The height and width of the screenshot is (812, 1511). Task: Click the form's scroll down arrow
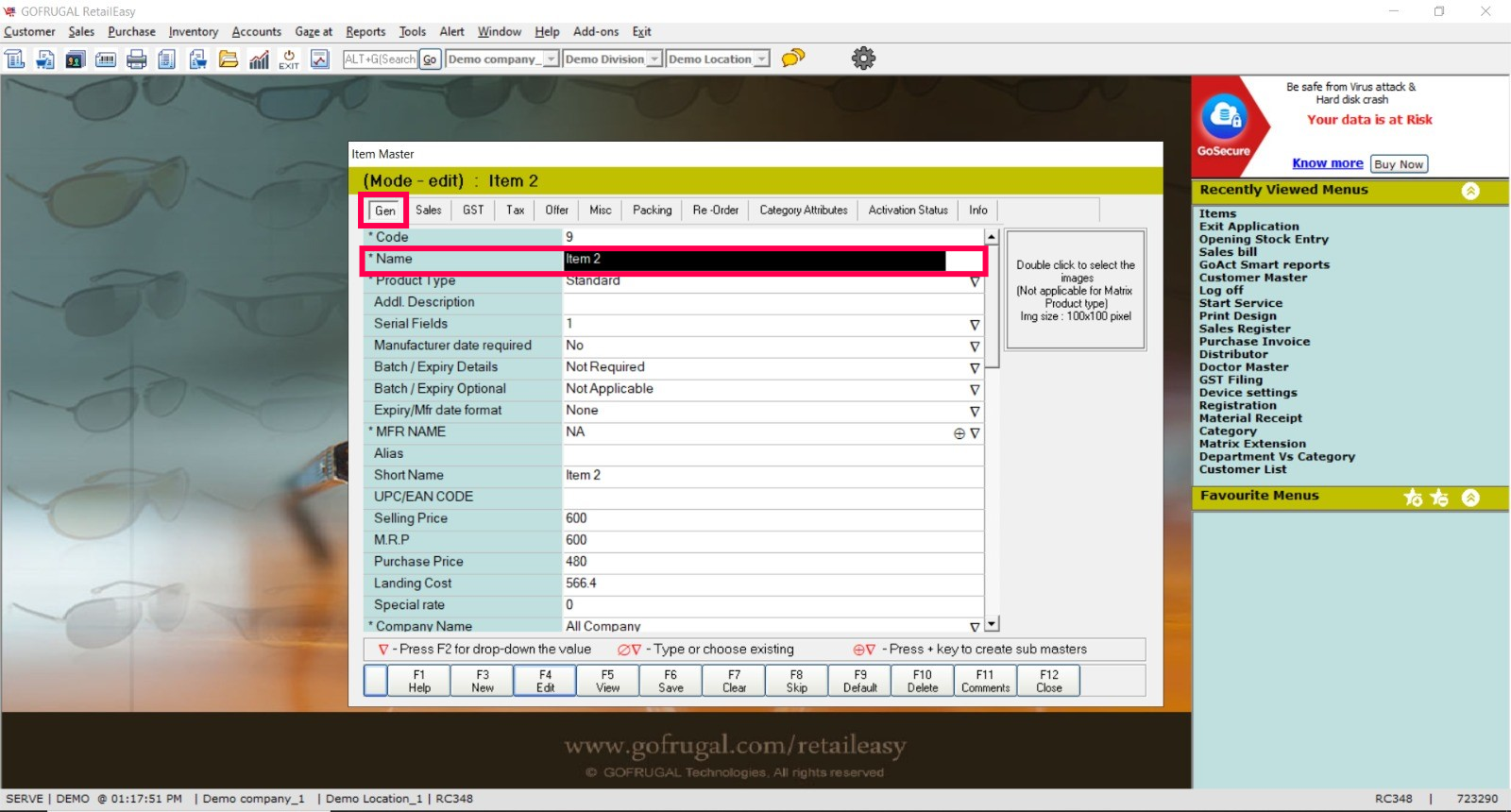click(992, 624)
